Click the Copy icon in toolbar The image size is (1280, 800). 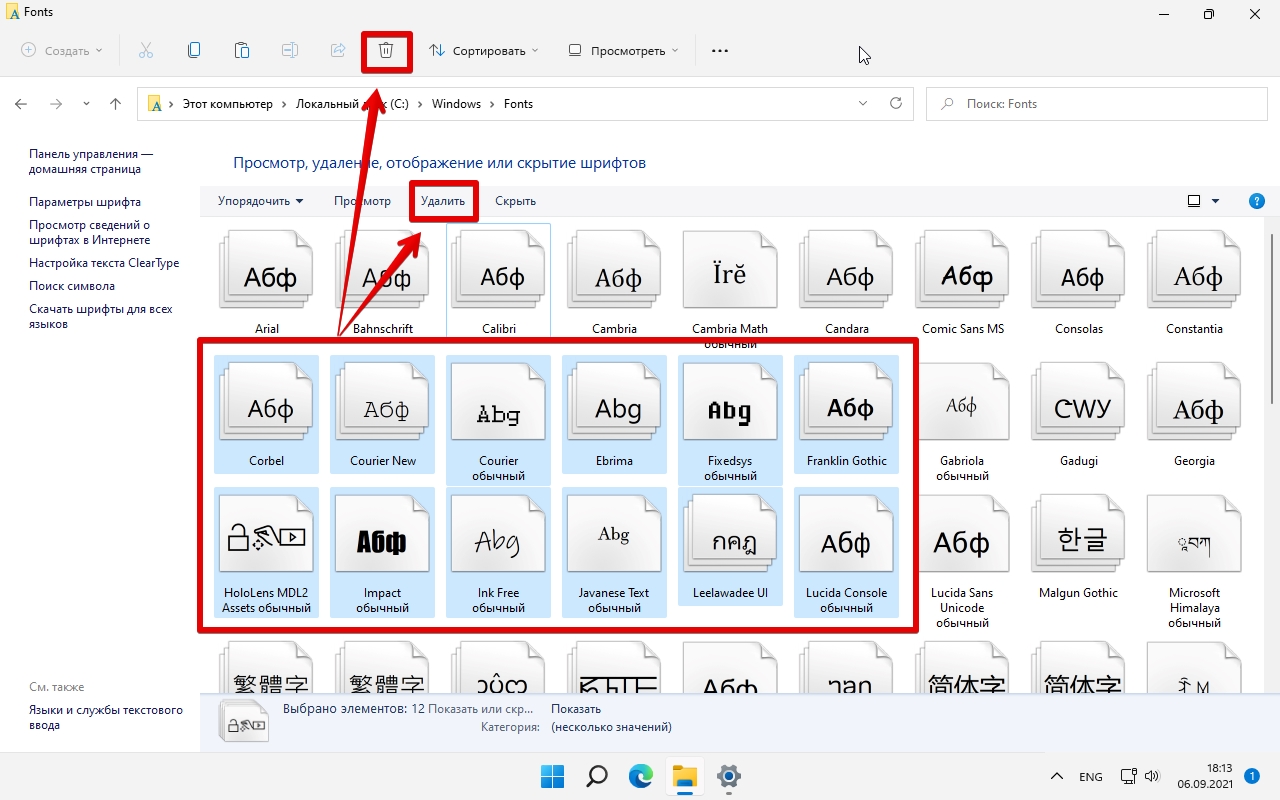pos(194,50)
